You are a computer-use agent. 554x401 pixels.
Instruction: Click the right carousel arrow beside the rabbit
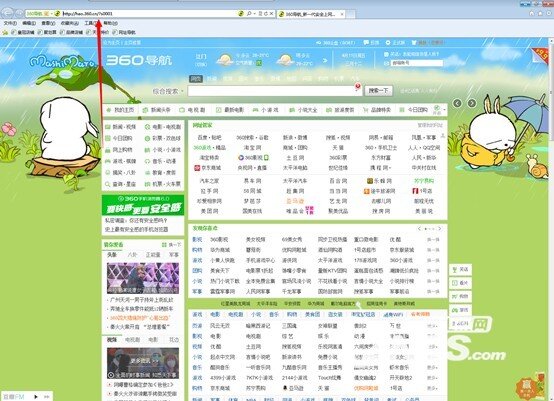(x=472, y=103)
